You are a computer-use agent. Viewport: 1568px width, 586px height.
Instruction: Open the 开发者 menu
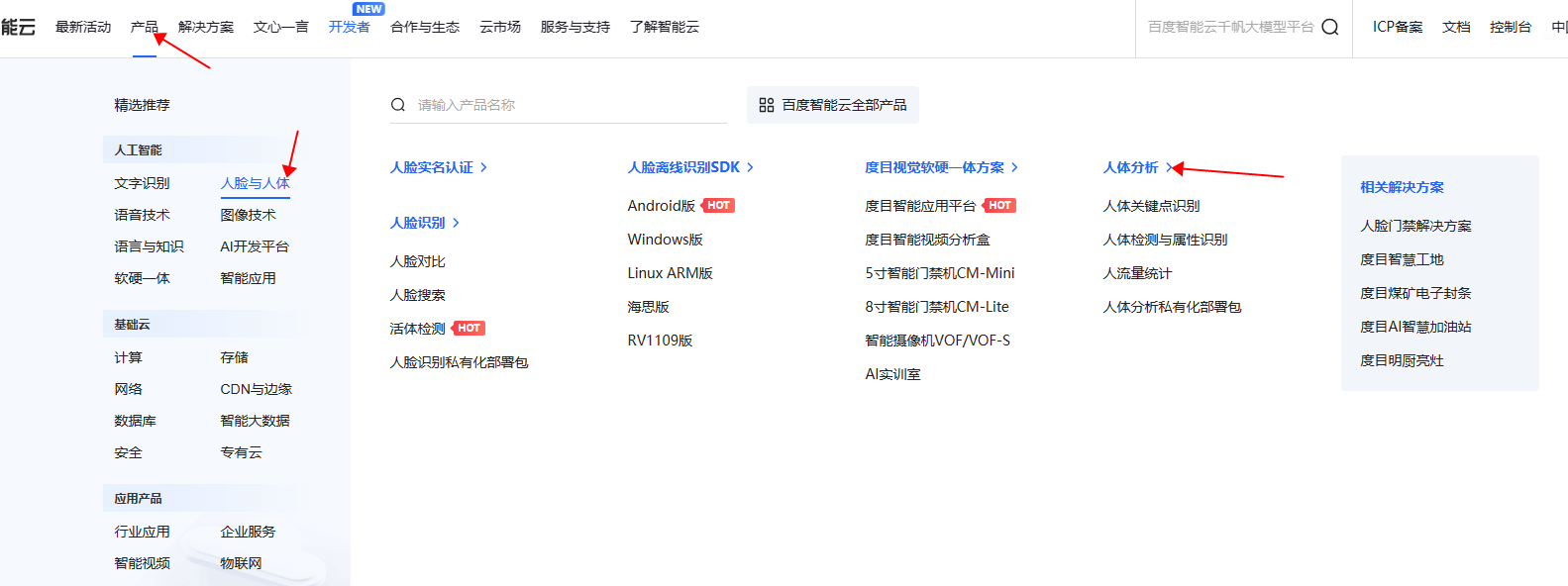(350, 28)
